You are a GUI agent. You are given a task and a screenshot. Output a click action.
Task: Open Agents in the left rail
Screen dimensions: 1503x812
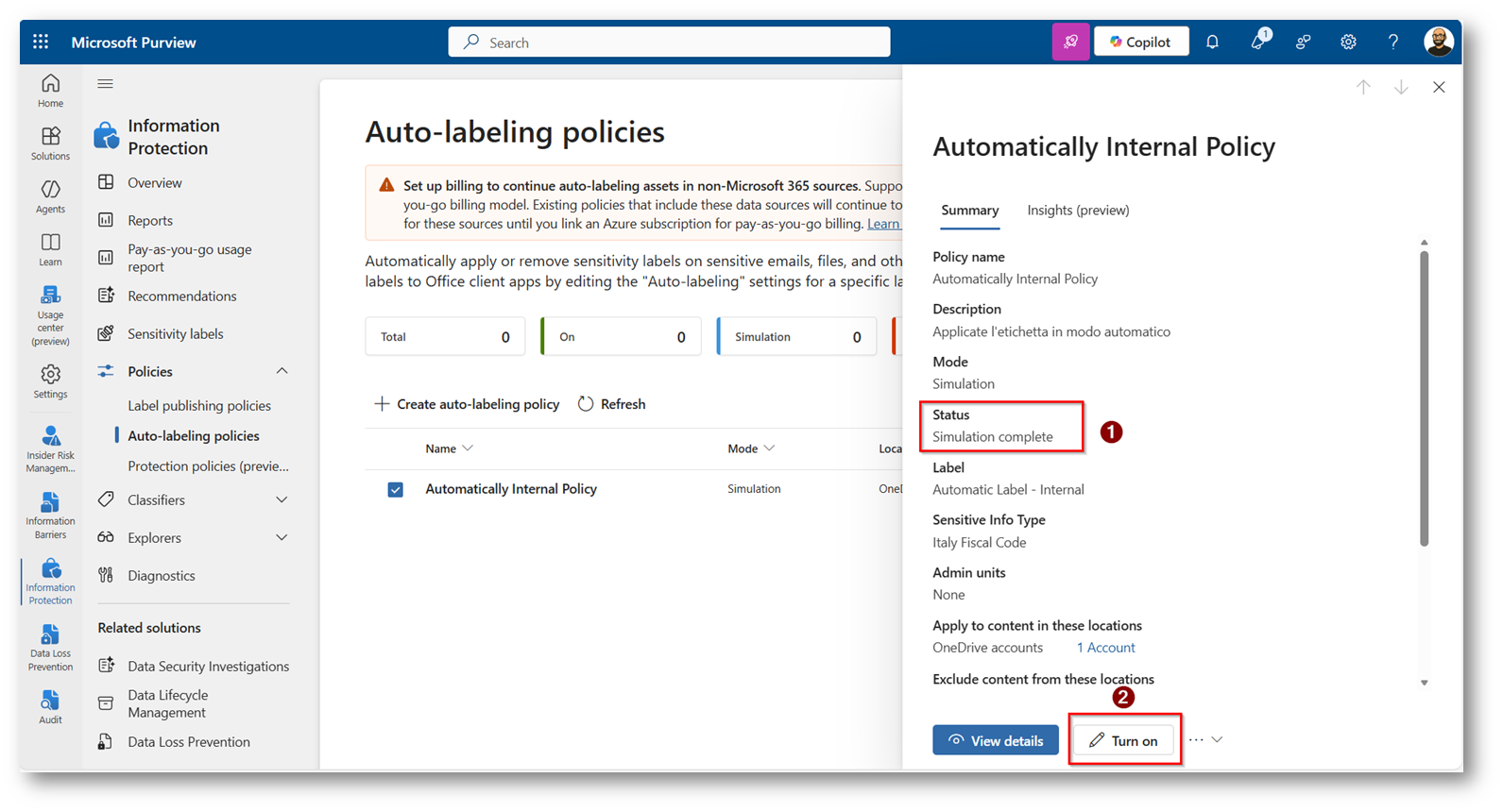pos(50,196)
